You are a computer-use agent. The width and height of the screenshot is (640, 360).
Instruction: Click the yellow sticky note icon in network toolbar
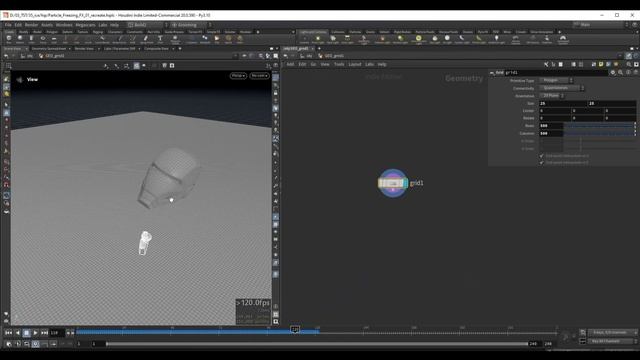[x=601, y=64]
